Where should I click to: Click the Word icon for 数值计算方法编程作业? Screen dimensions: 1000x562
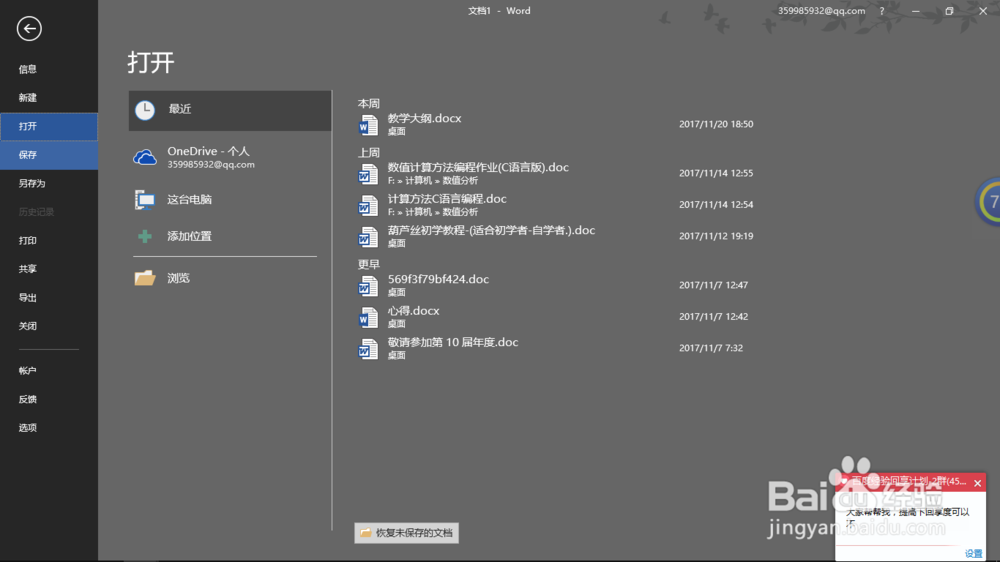click(x=368, y=174)
